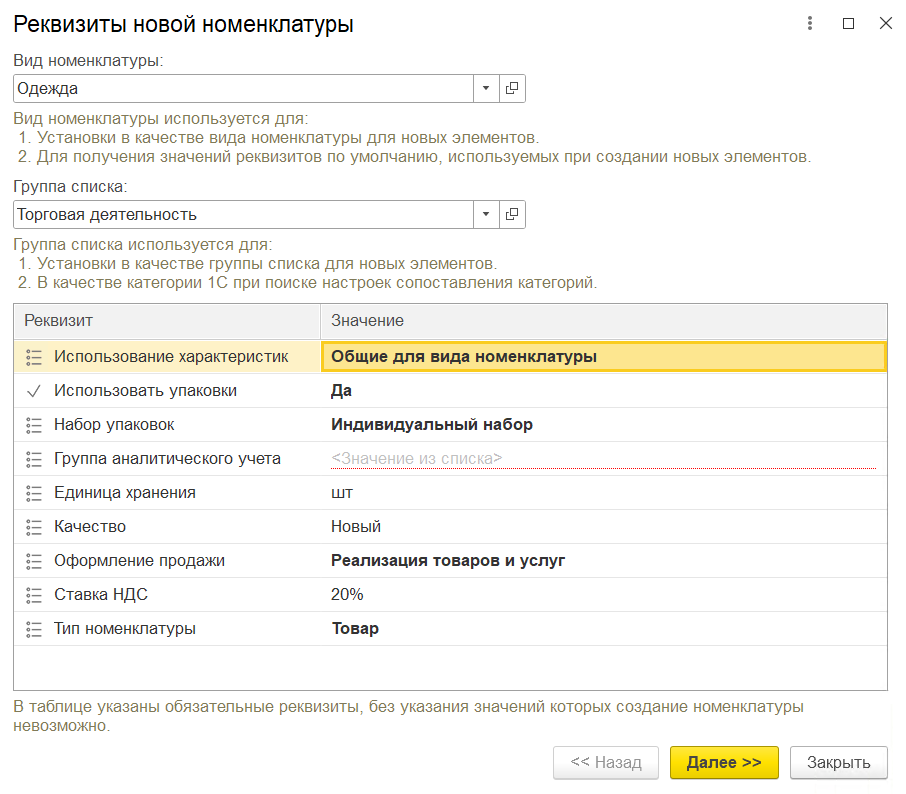This screenshot has height=794, width=906.
Task: Open the Одежда item form button
Action: [x=512, y=88]
